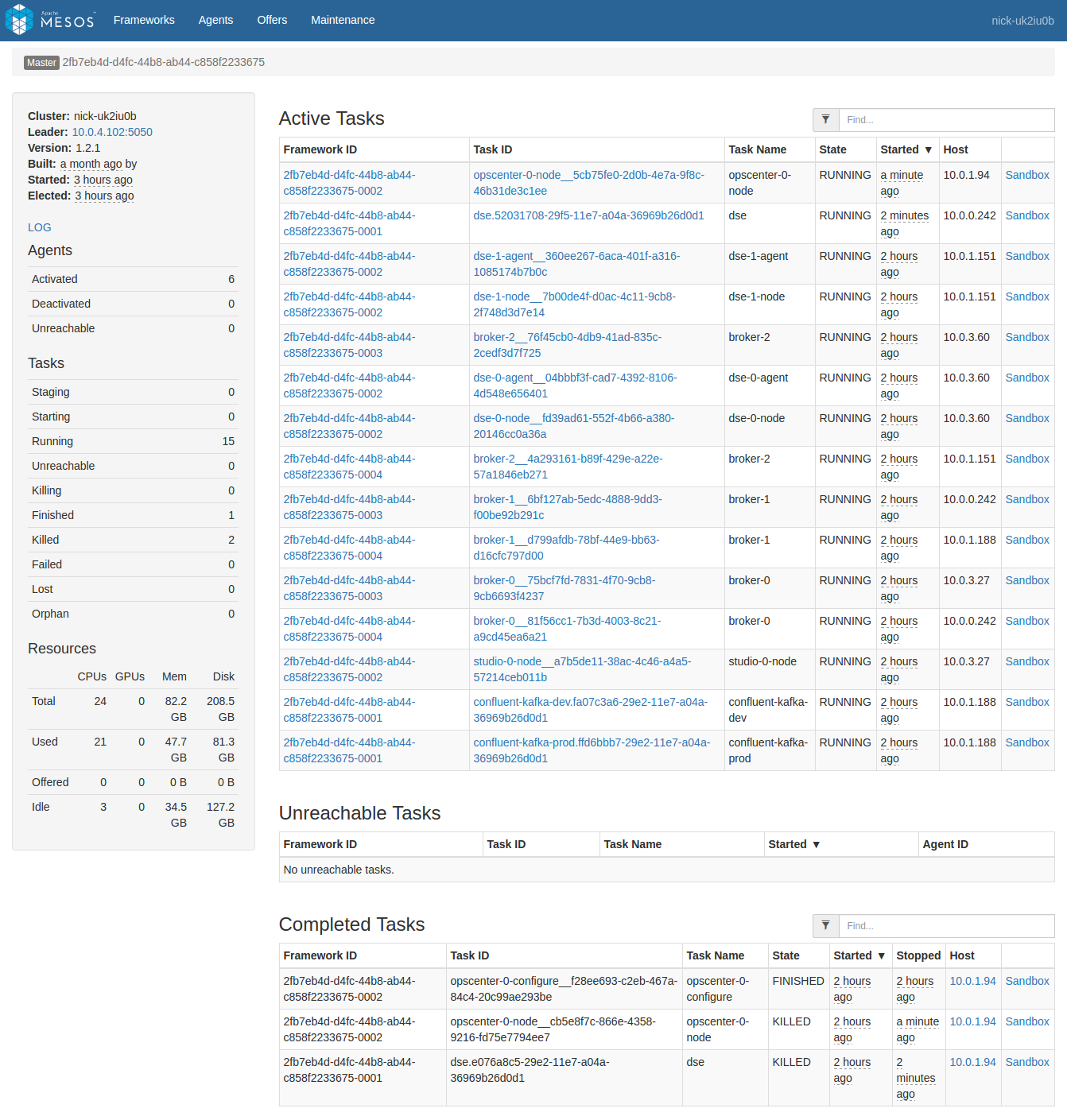Open the dse.52031708 task ID link

tap(589, 215)
